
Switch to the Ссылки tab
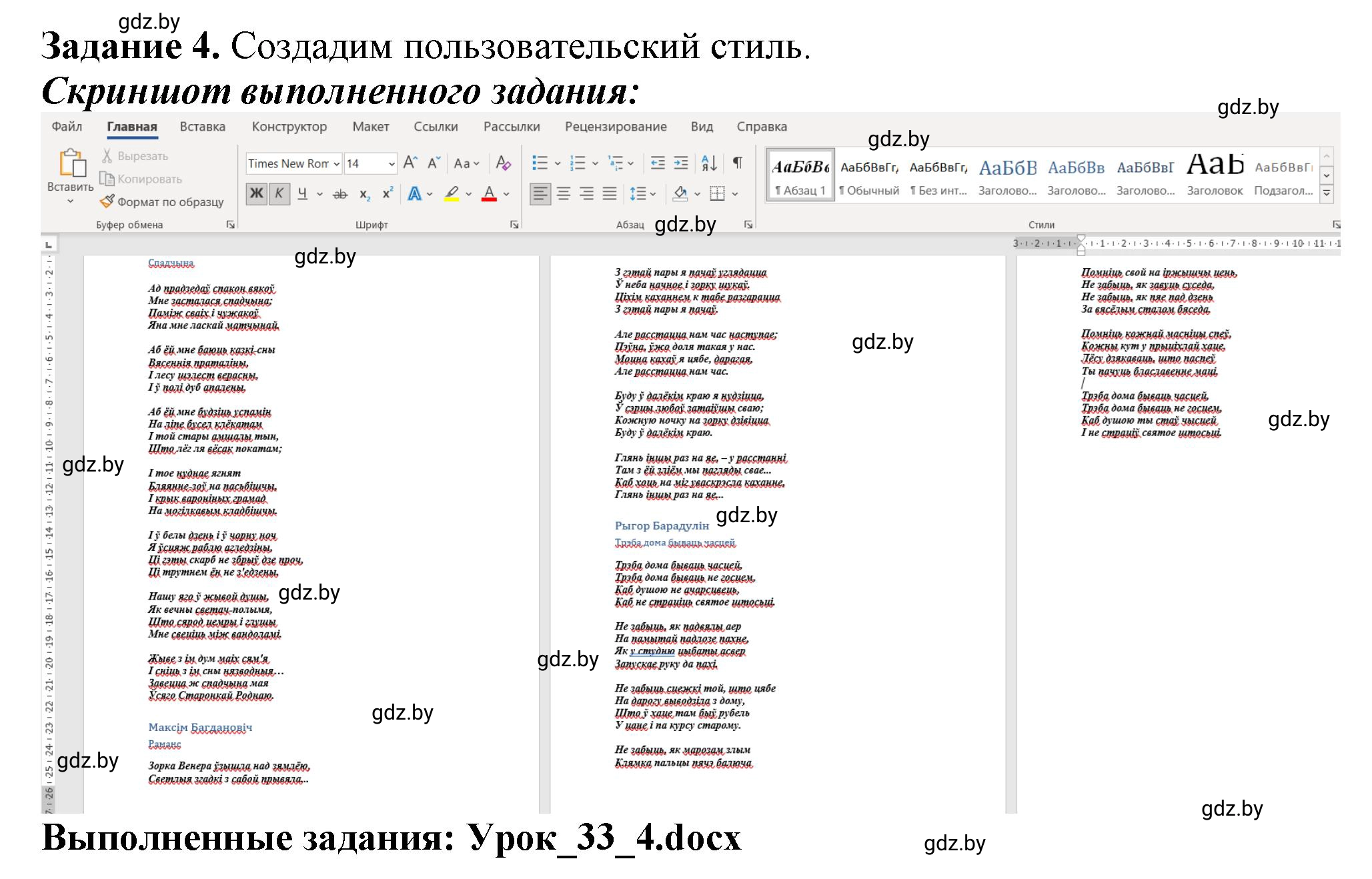436,127
